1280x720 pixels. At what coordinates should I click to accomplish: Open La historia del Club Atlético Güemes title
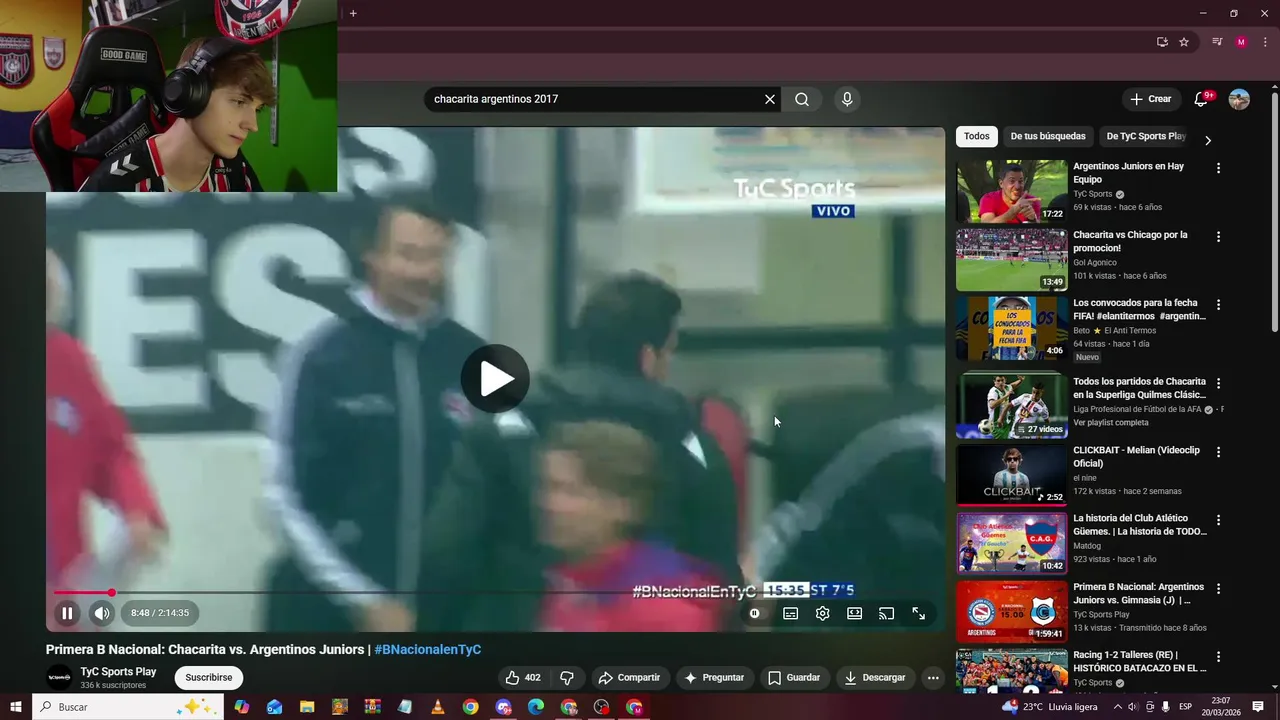[1140, 525]
